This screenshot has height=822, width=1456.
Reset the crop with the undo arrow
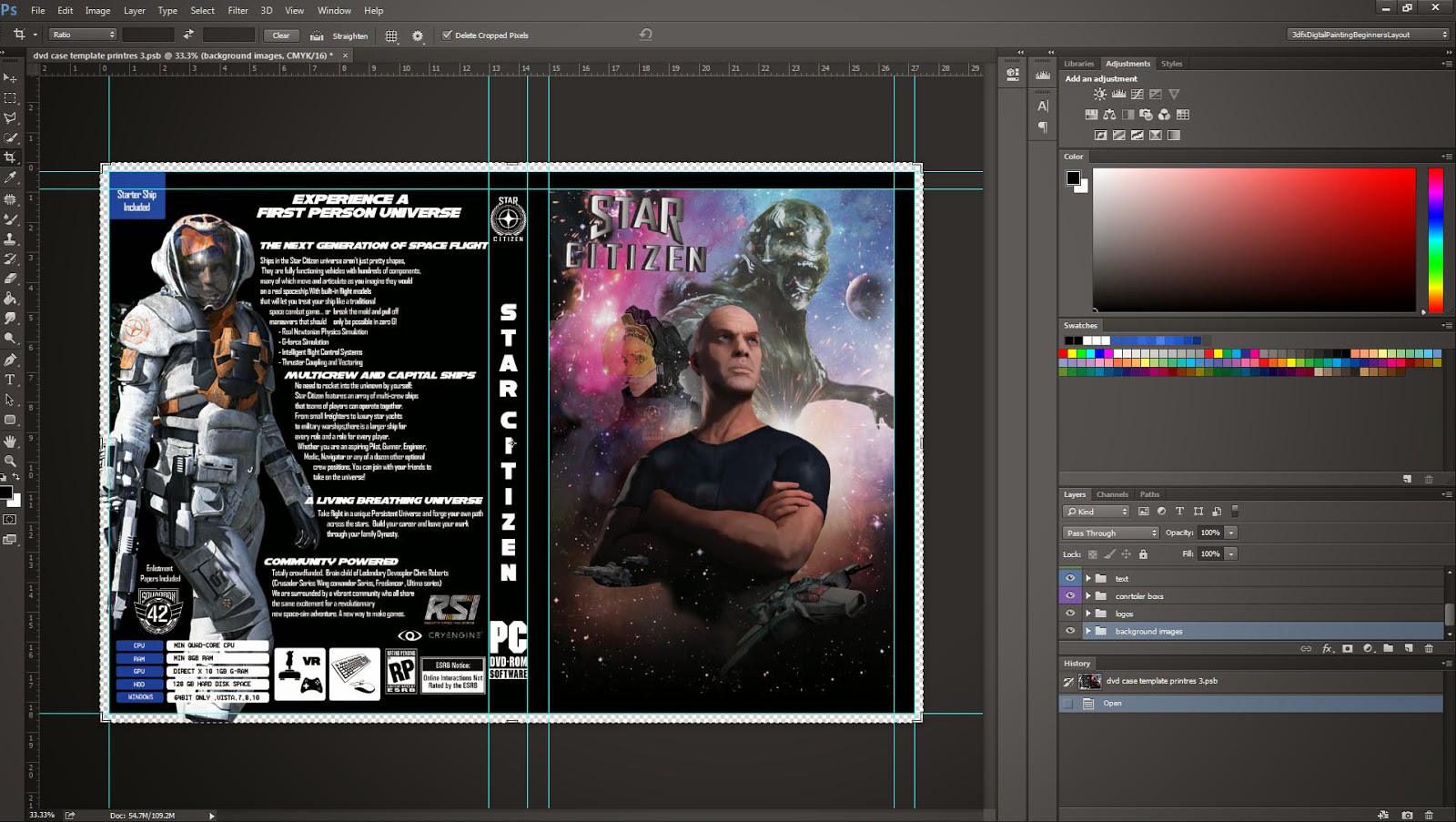pyautogui.click(x=645, y=35)
